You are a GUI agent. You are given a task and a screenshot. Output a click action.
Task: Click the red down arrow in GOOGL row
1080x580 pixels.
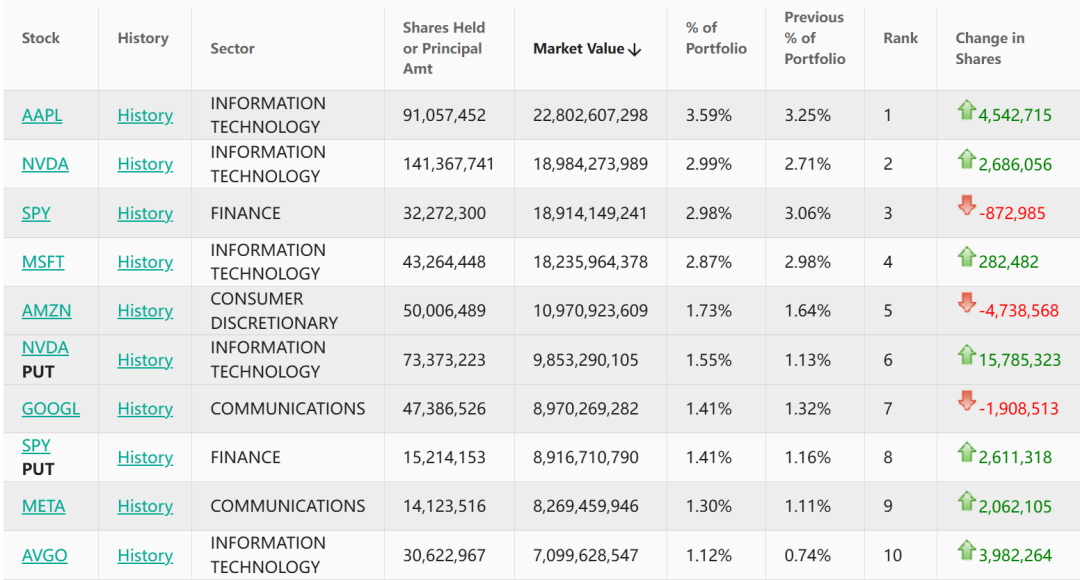tap(966, 401)
